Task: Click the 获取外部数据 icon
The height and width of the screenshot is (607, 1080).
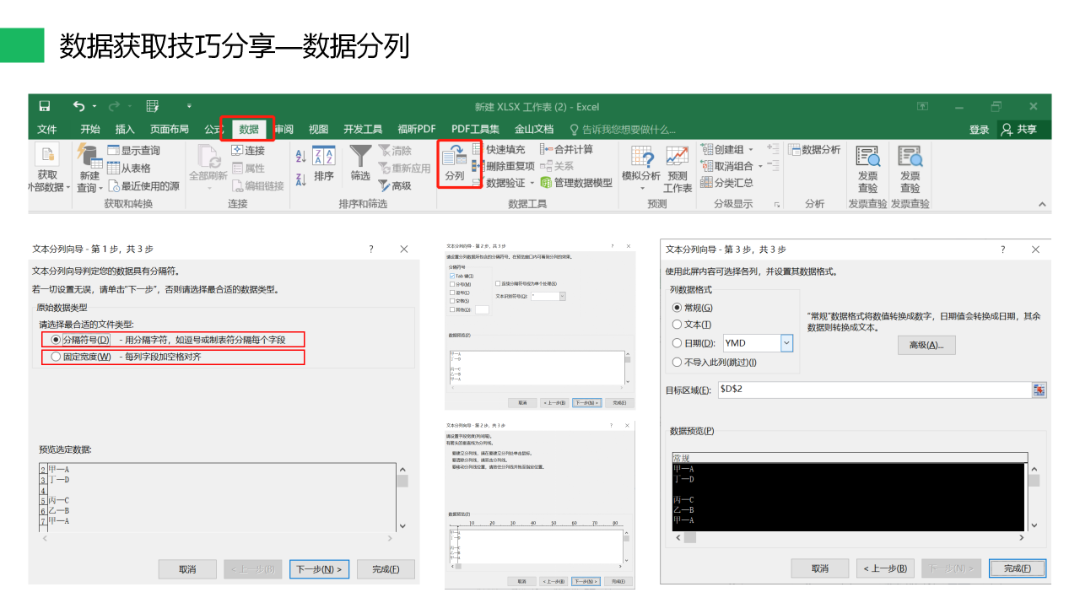Action: click(47, 167)
